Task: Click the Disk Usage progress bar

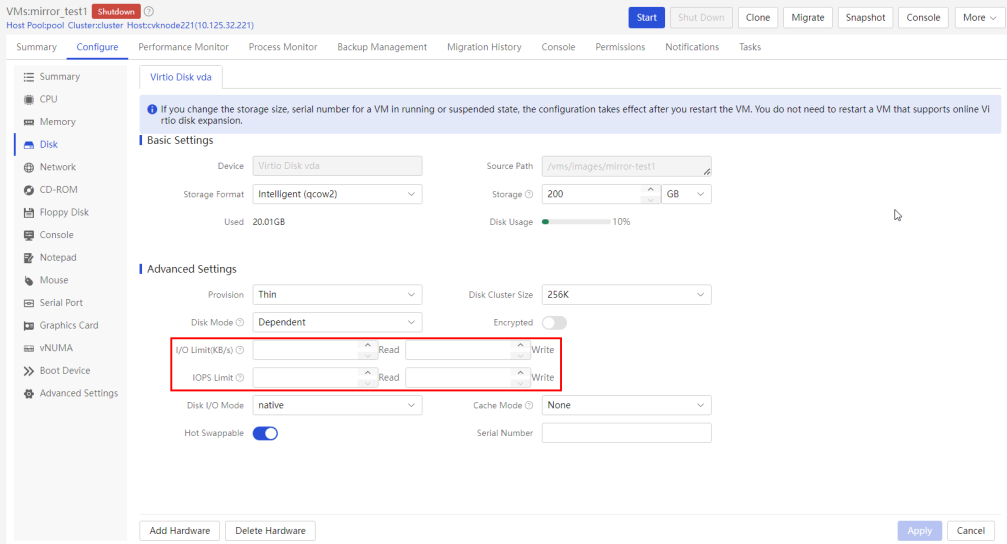Action: [x=576, y=222]
